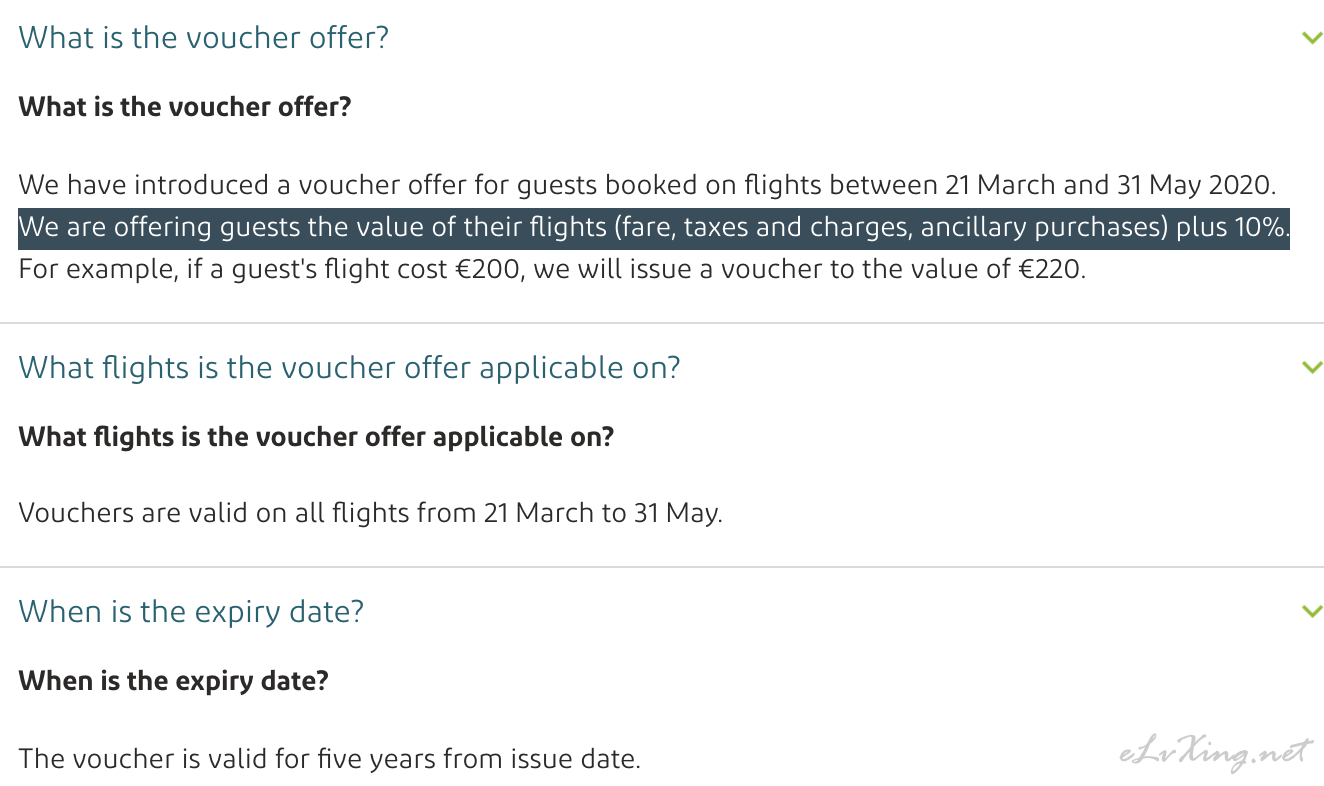Click the bold "What is the voucher offer?" subheading
Screen dimensions: 1324x786
185,106
